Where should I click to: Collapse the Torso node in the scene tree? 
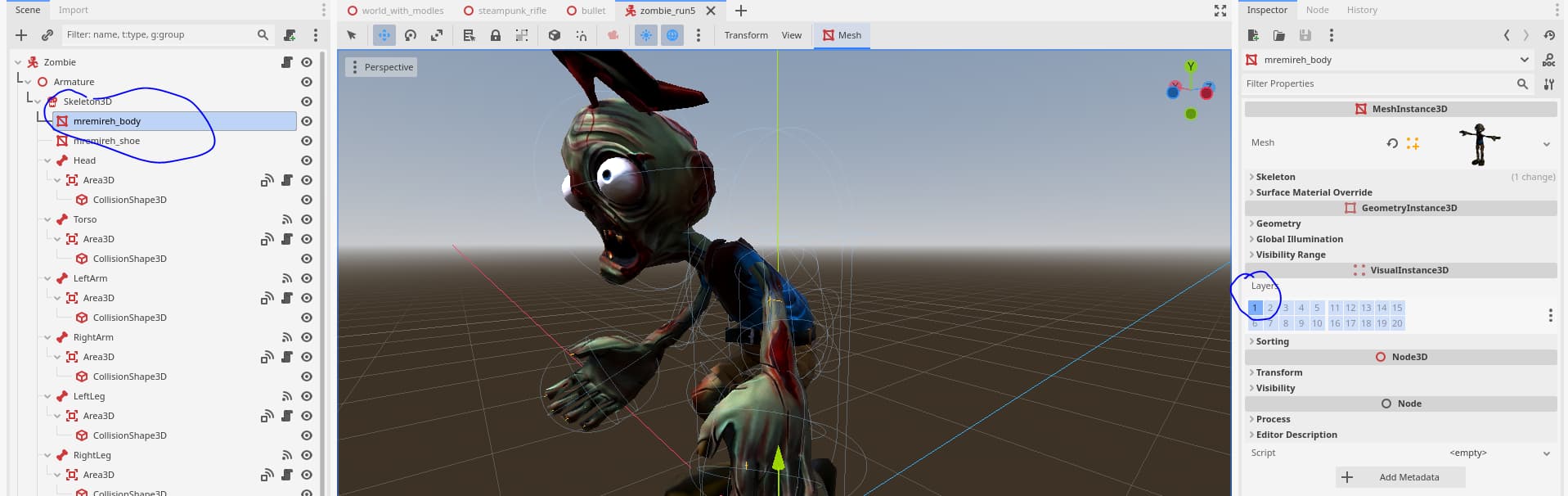tap(47, 219)
